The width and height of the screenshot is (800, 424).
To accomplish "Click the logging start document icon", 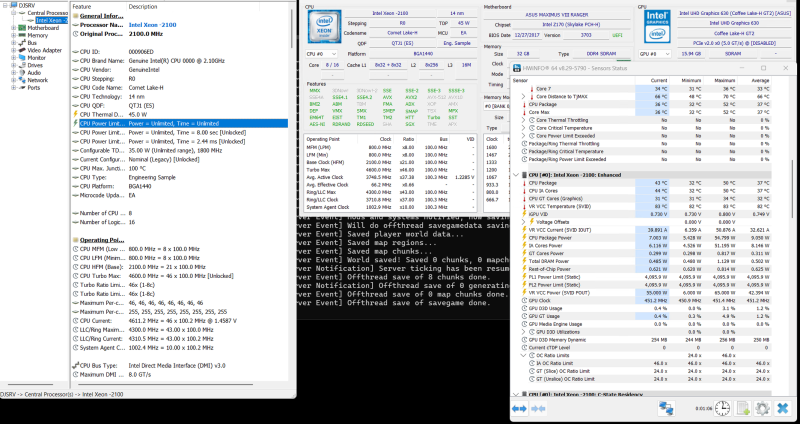I will click(x=743, y=408).
